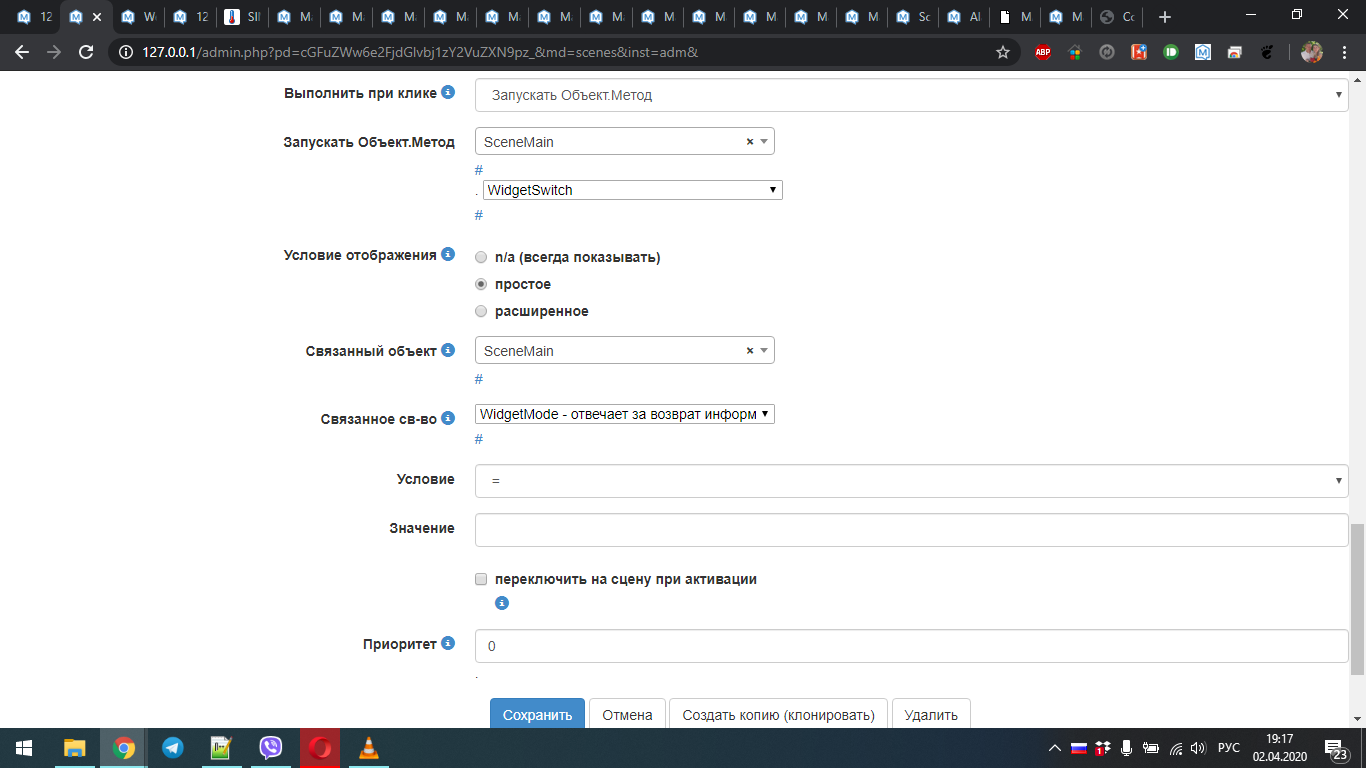Viewport: 1366px width, 768px height.
Task: Choose the 'расширенное' display condition
Action: (x=481, y=311)
